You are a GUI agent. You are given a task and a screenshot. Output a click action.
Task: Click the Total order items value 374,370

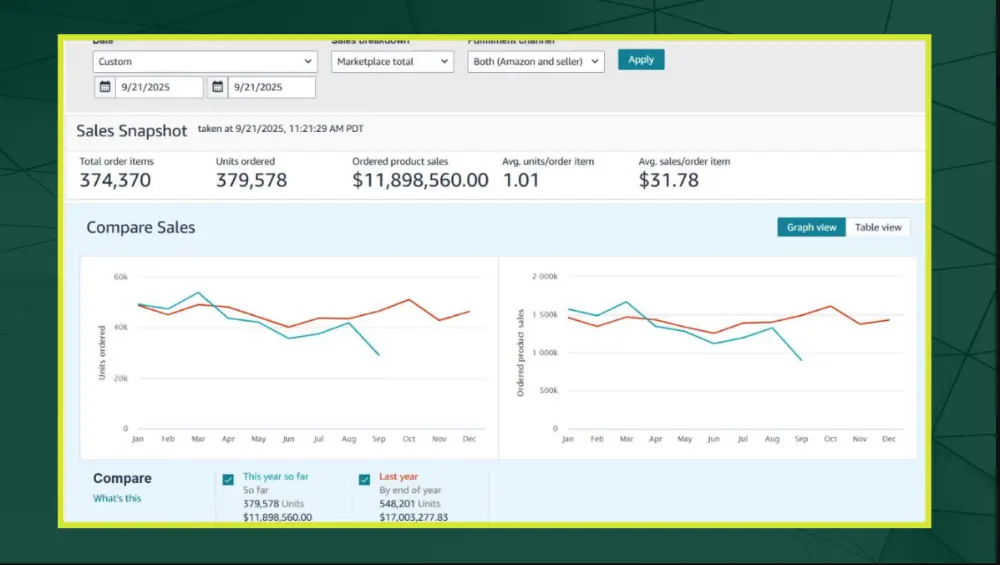[x=115, y=180]
